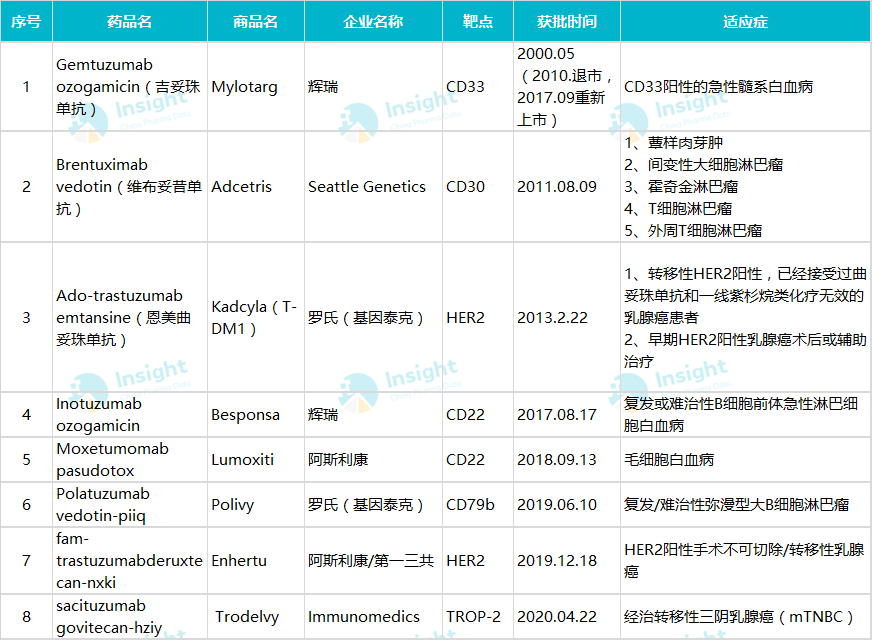Screen dimensions: 872x640
Task: Click the 靶点 column header
Action: [478, 21]
